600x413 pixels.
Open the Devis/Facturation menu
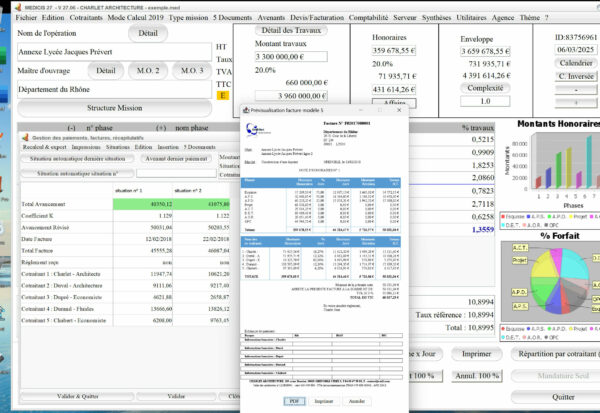pyautogui.click(x=317, y=18)
